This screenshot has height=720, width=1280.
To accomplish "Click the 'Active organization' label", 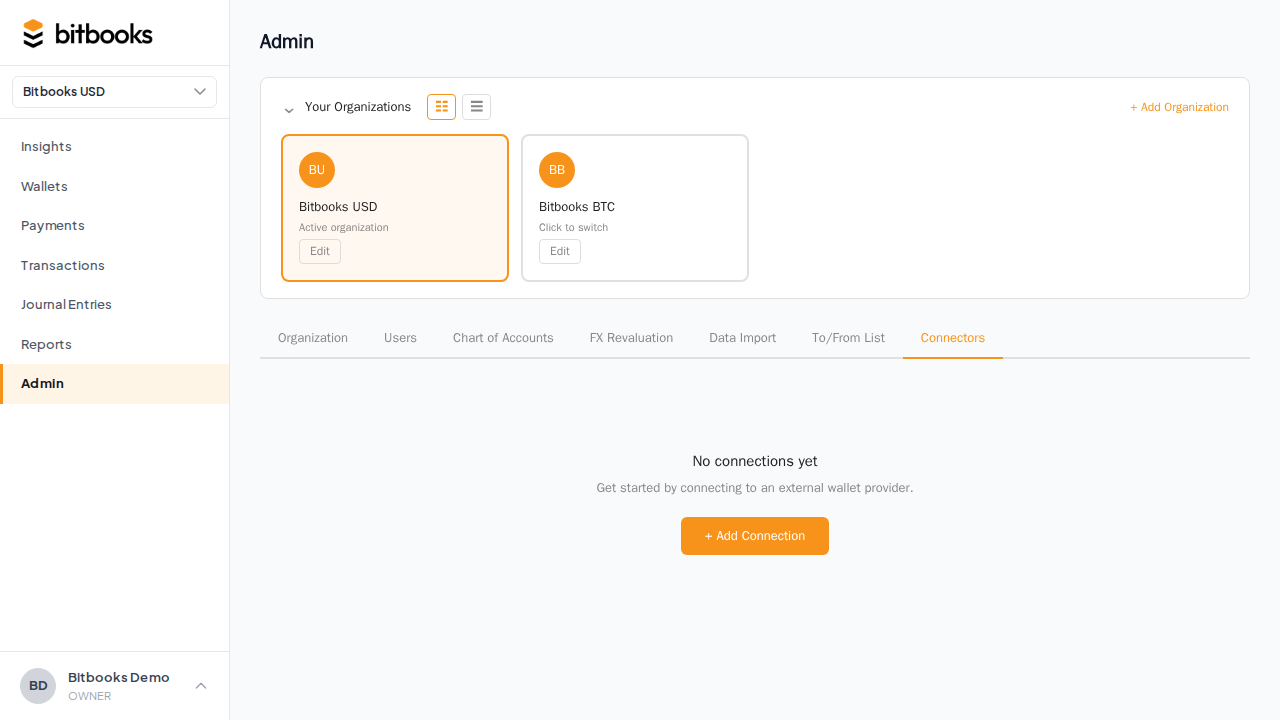I will click(x=344, y=228).
